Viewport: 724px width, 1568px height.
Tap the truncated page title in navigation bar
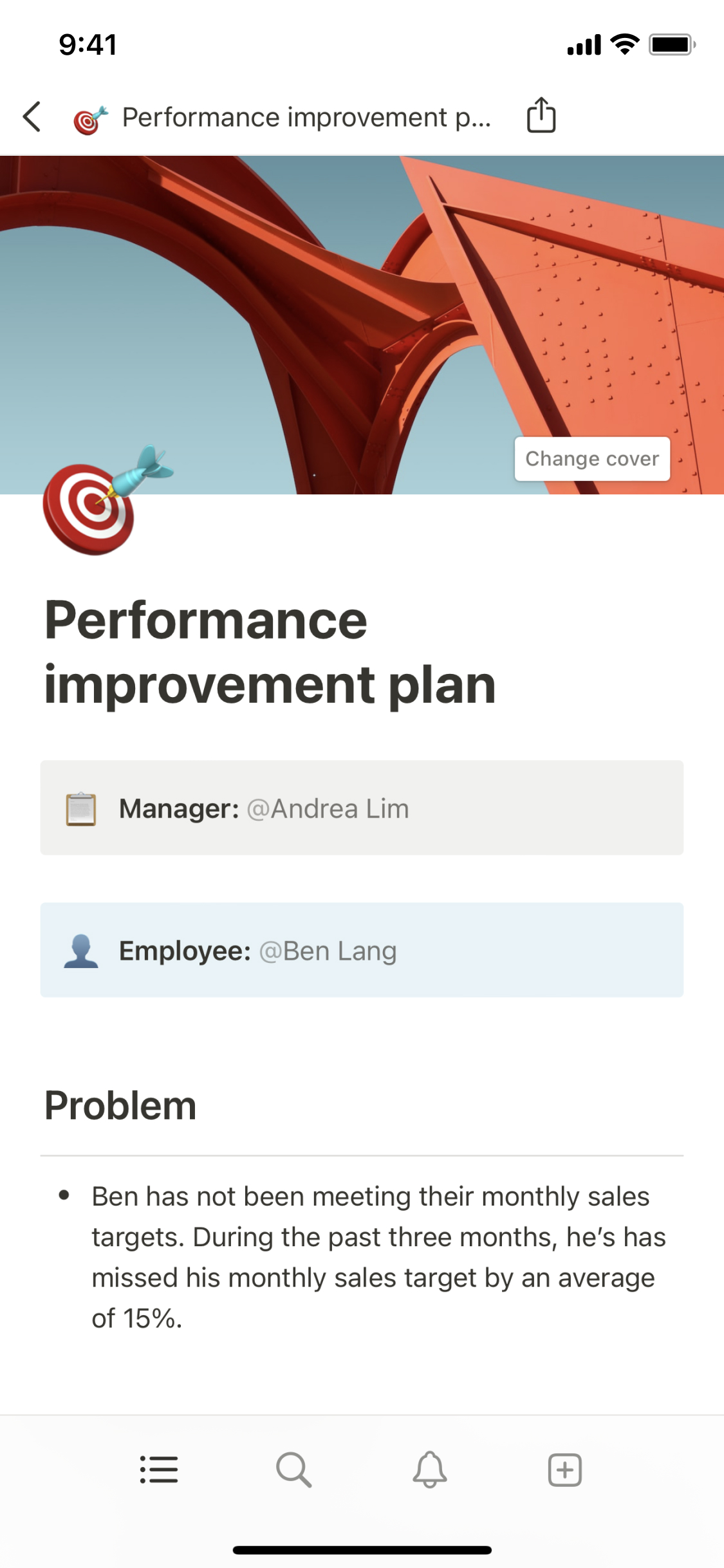[306, 118]
